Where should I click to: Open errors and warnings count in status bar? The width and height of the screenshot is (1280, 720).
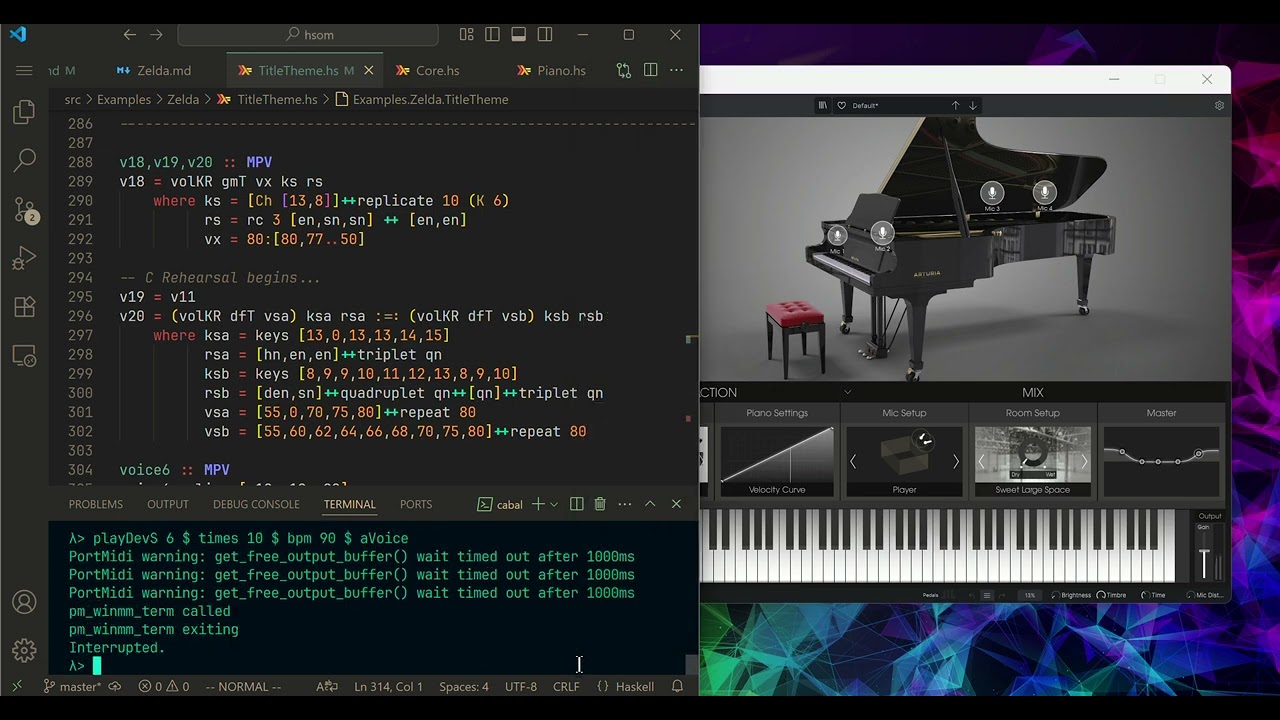[164, 686]
